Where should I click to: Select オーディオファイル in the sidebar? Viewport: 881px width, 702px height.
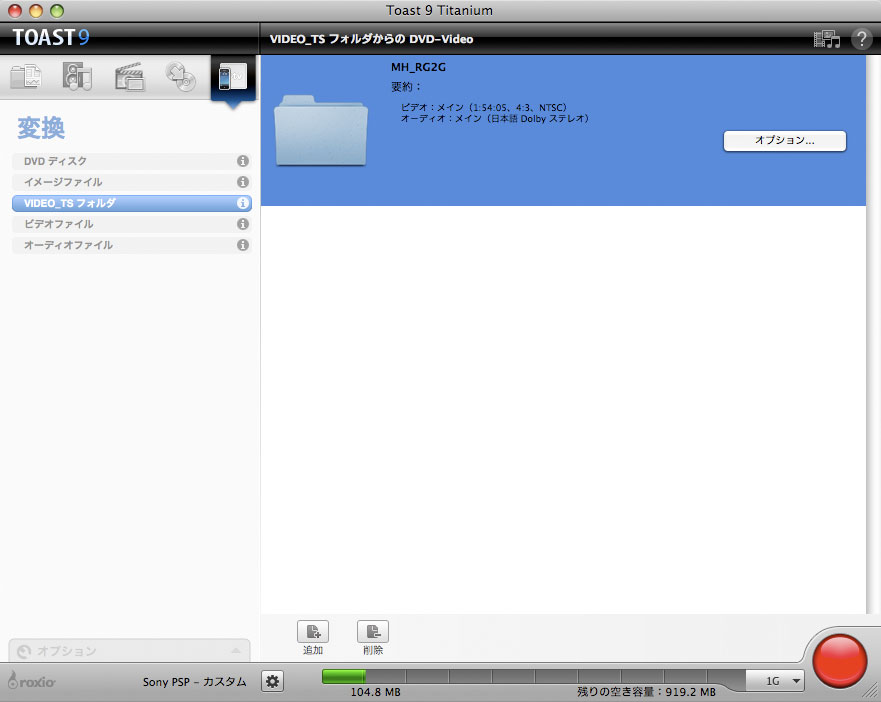coord(131,245)
